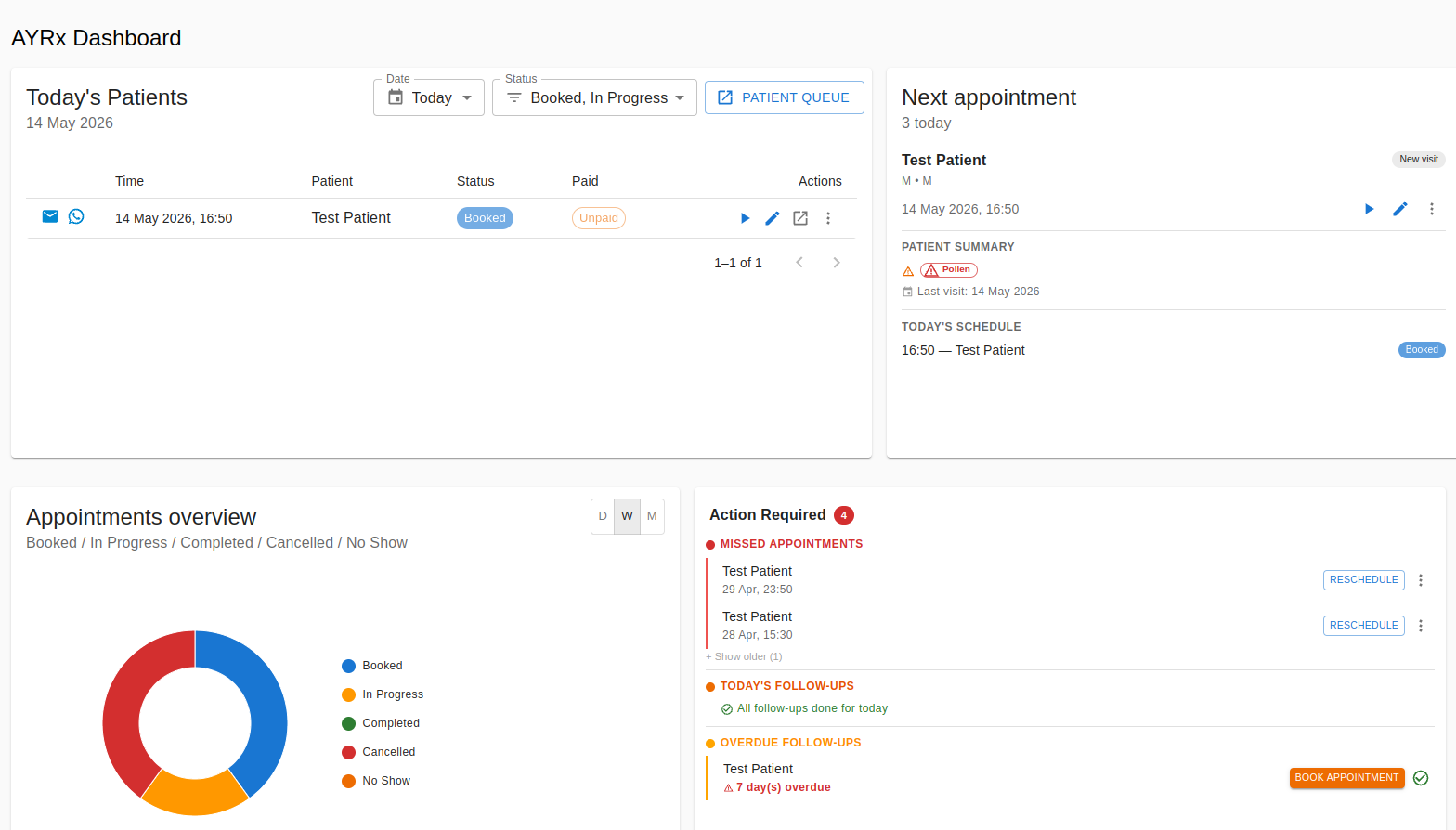
Task: Go to previous page of patients table
Action: tap(799, 263)
